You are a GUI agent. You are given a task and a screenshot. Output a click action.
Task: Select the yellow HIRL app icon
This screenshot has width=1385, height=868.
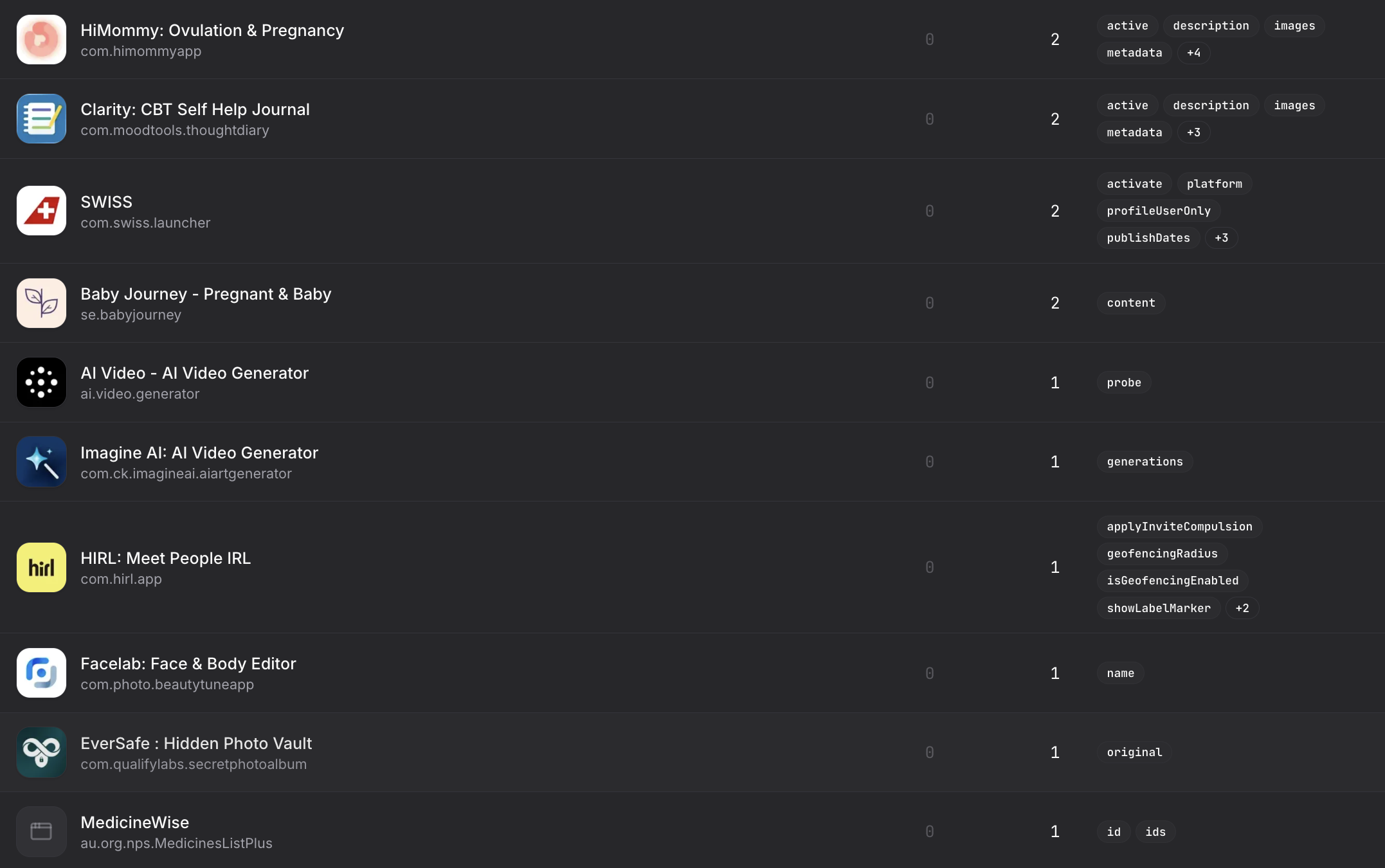point(41,567)
